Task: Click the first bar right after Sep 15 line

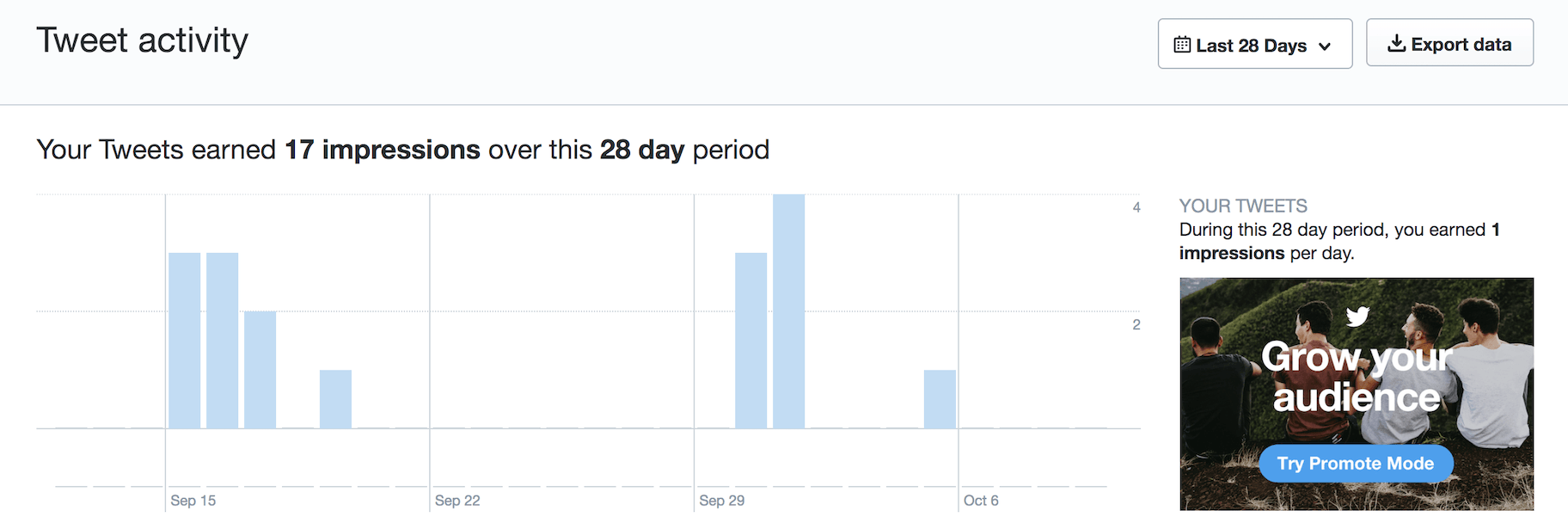Action: tap(184, 341)
